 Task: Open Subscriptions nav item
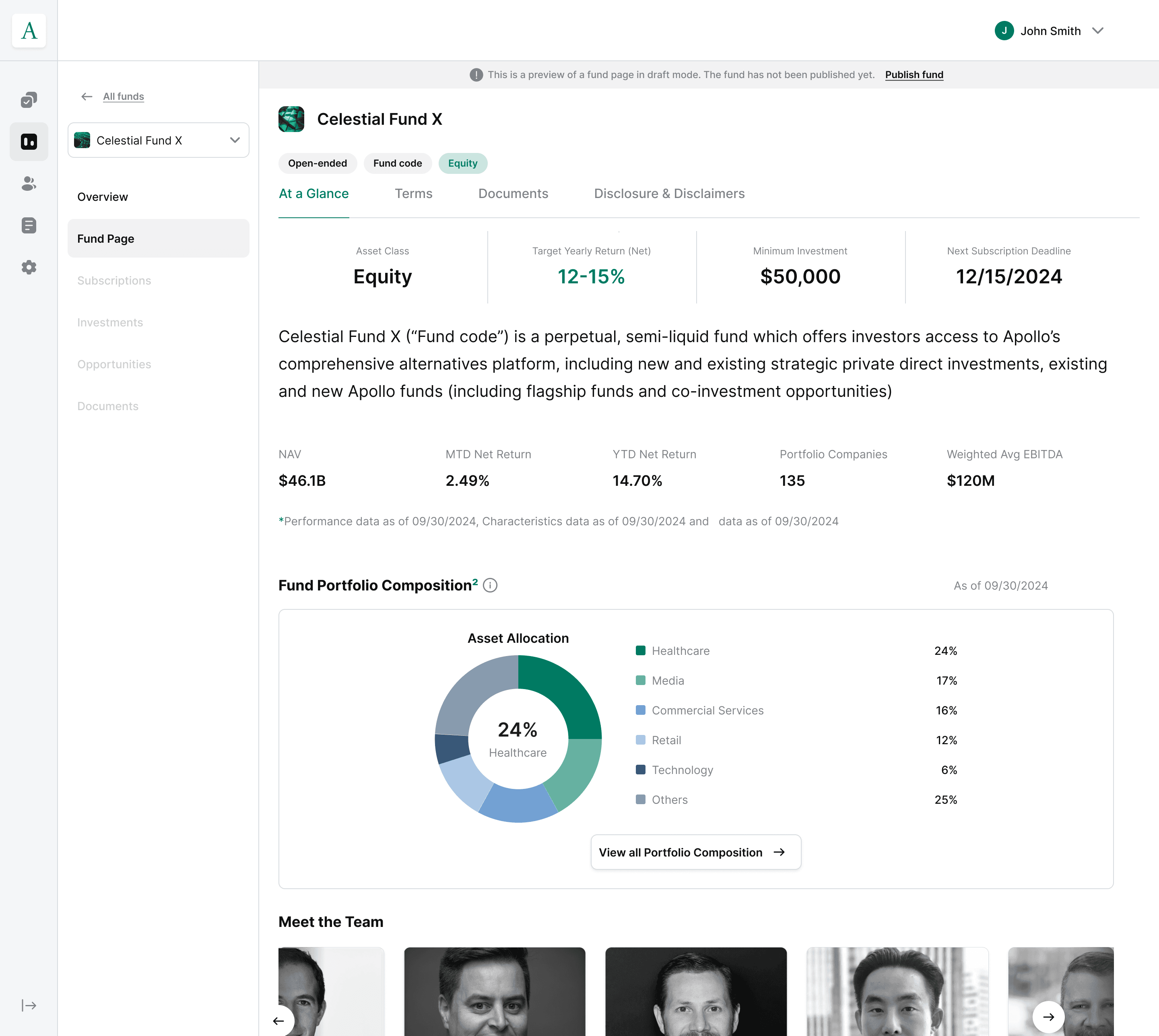click(x=158, y=281)
